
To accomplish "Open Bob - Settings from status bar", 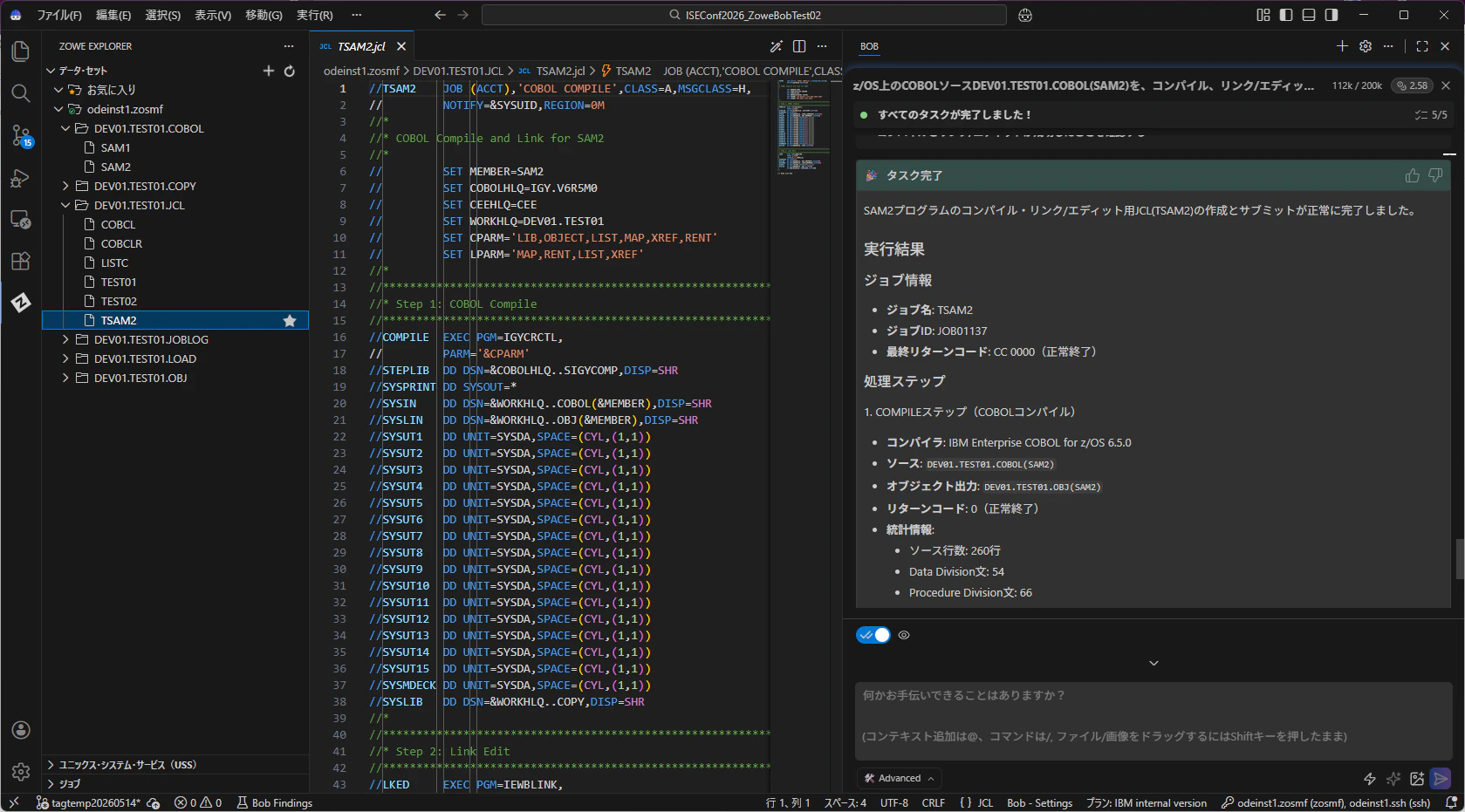I will (x=1039, y=802).
